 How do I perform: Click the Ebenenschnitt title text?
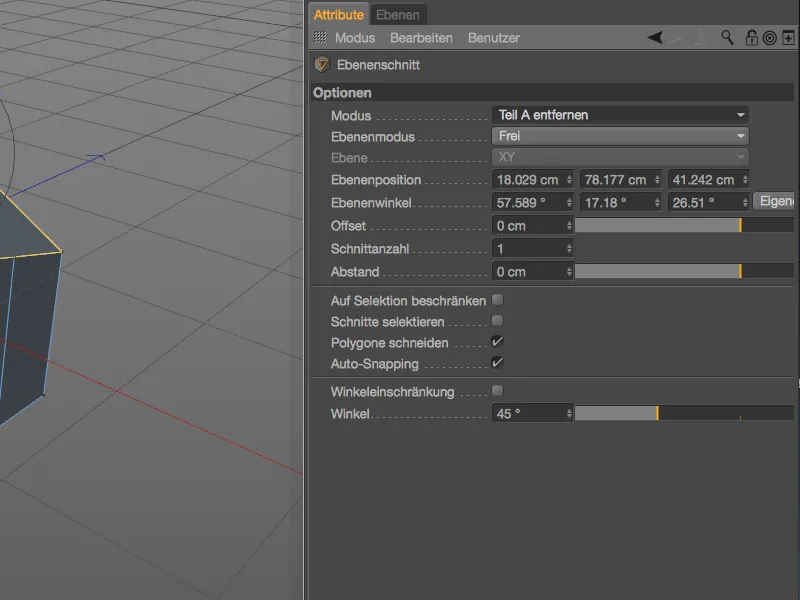point(379,65)
